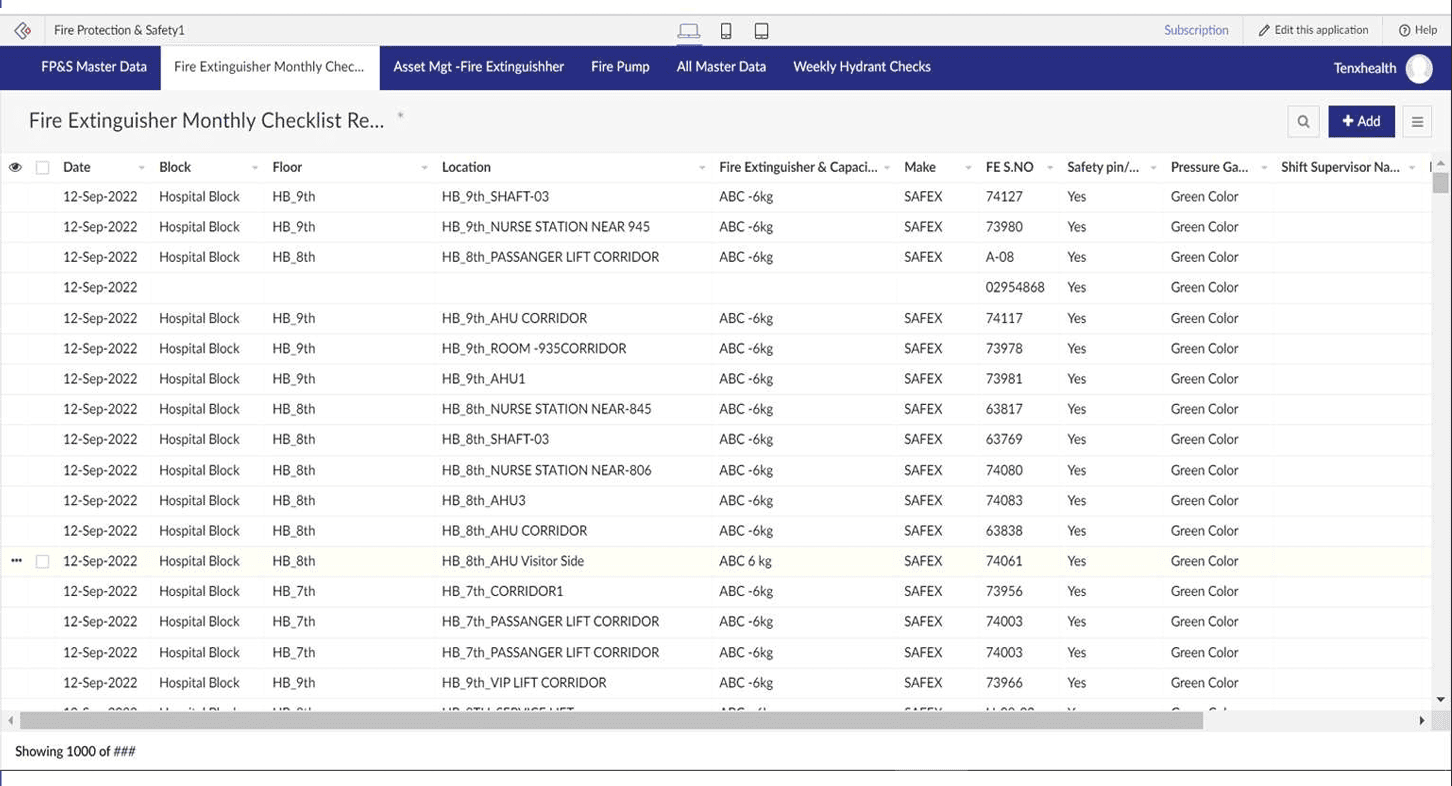Add a new checklist record
1452x786 pixels.
[1361, 121]
